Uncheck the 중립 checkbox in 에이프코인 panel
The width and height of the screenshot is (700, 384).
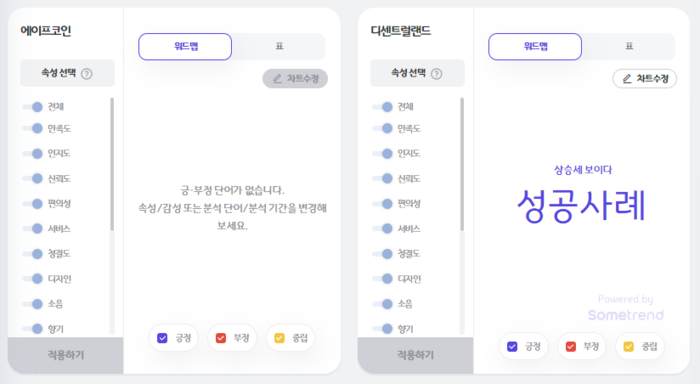pos(279,338)
